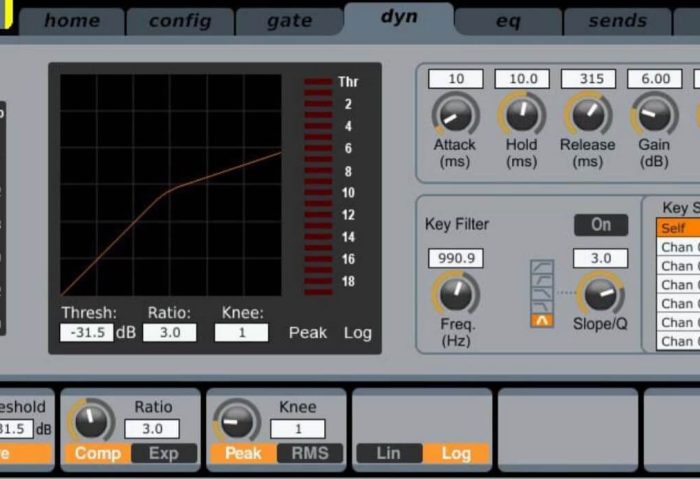Click the Release value field showing 315

point(588,79)
